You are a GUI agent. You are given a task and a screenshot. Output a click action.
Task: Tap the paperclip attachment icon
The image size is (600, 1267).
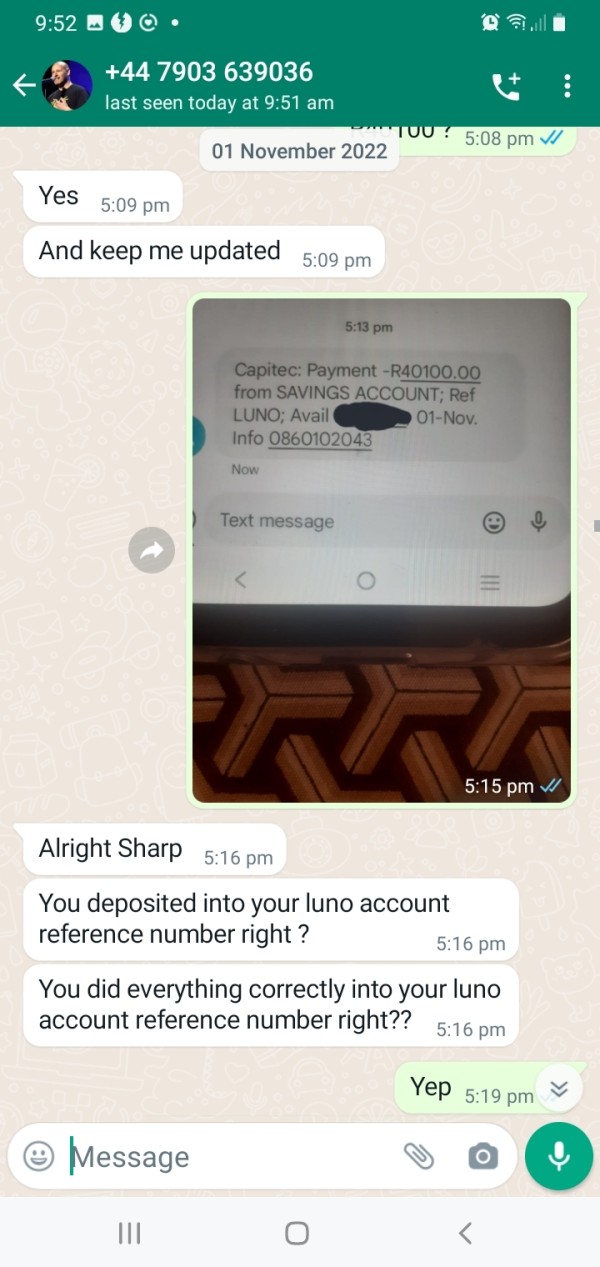point(419,1157)
